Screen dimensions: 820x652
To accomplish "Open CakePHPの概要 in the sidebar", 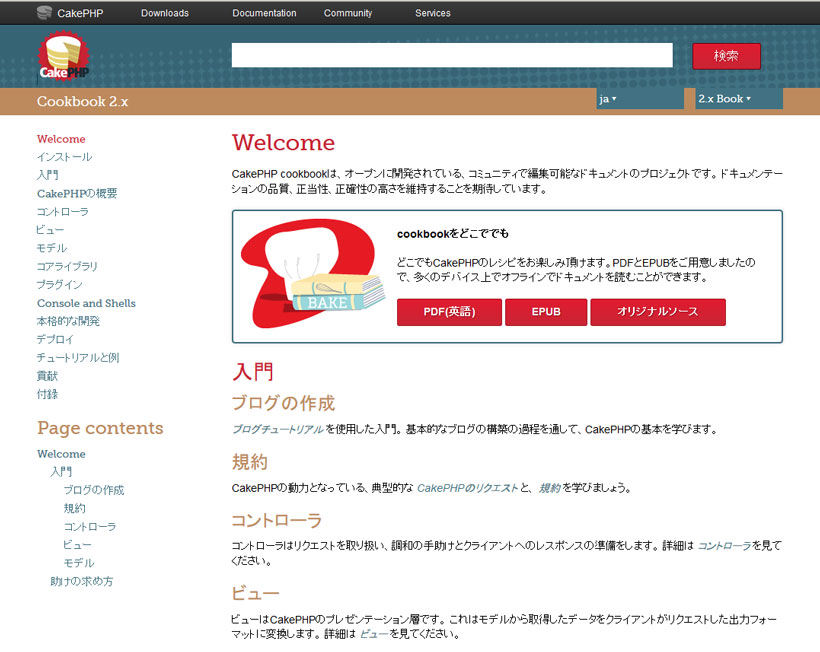I will coord(77,193).
